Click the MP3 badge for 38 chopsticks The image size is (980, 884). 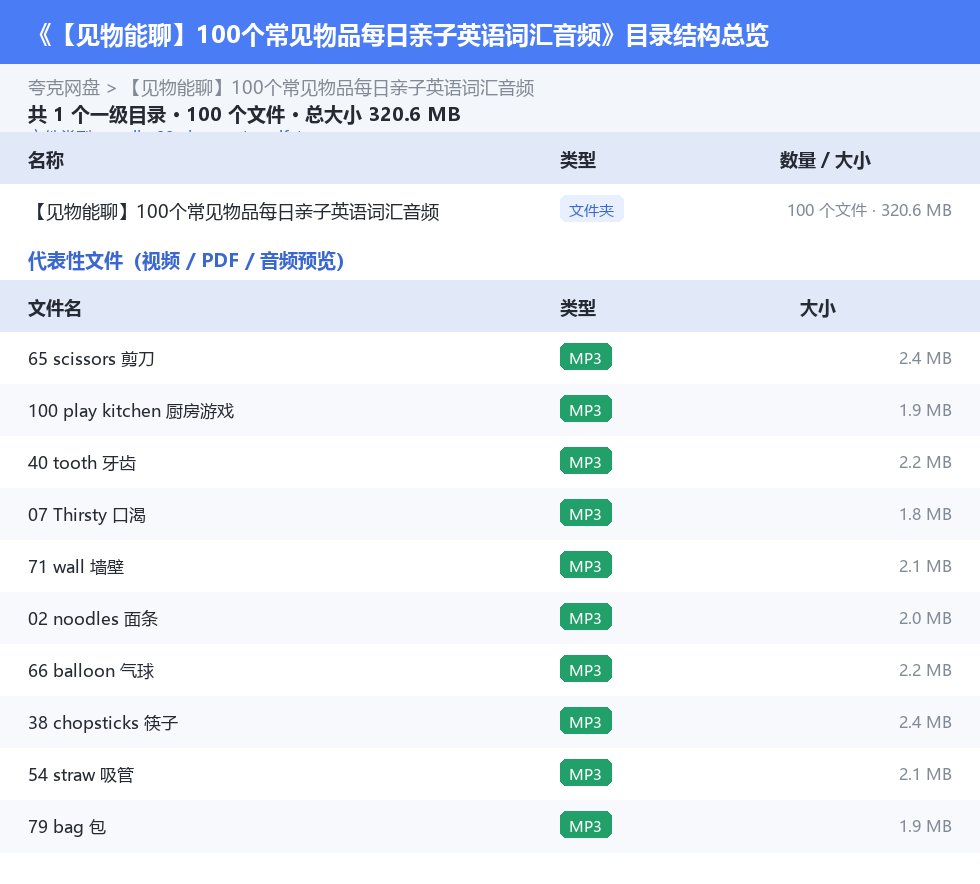586,721
